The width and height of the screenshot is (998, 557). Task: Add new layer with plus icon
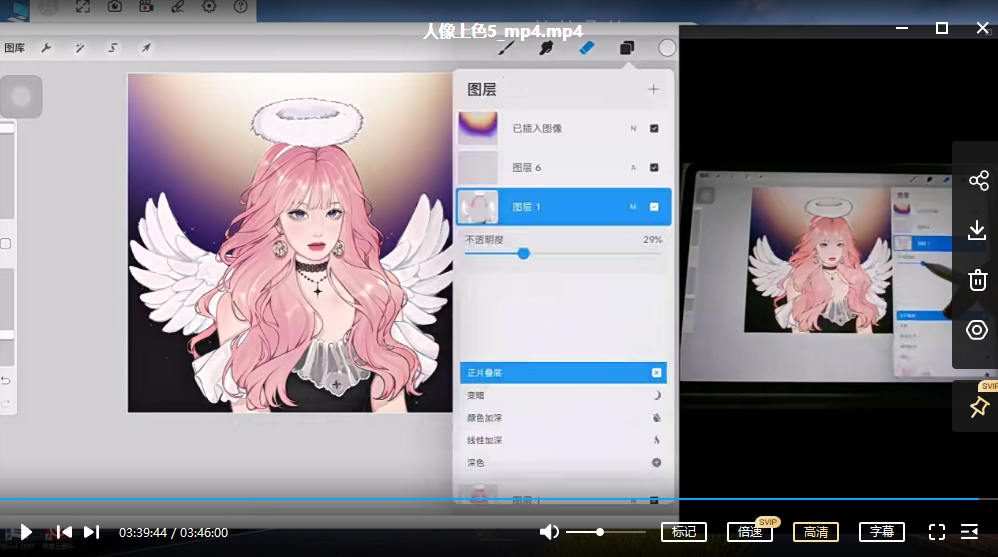tap(654, 89)
